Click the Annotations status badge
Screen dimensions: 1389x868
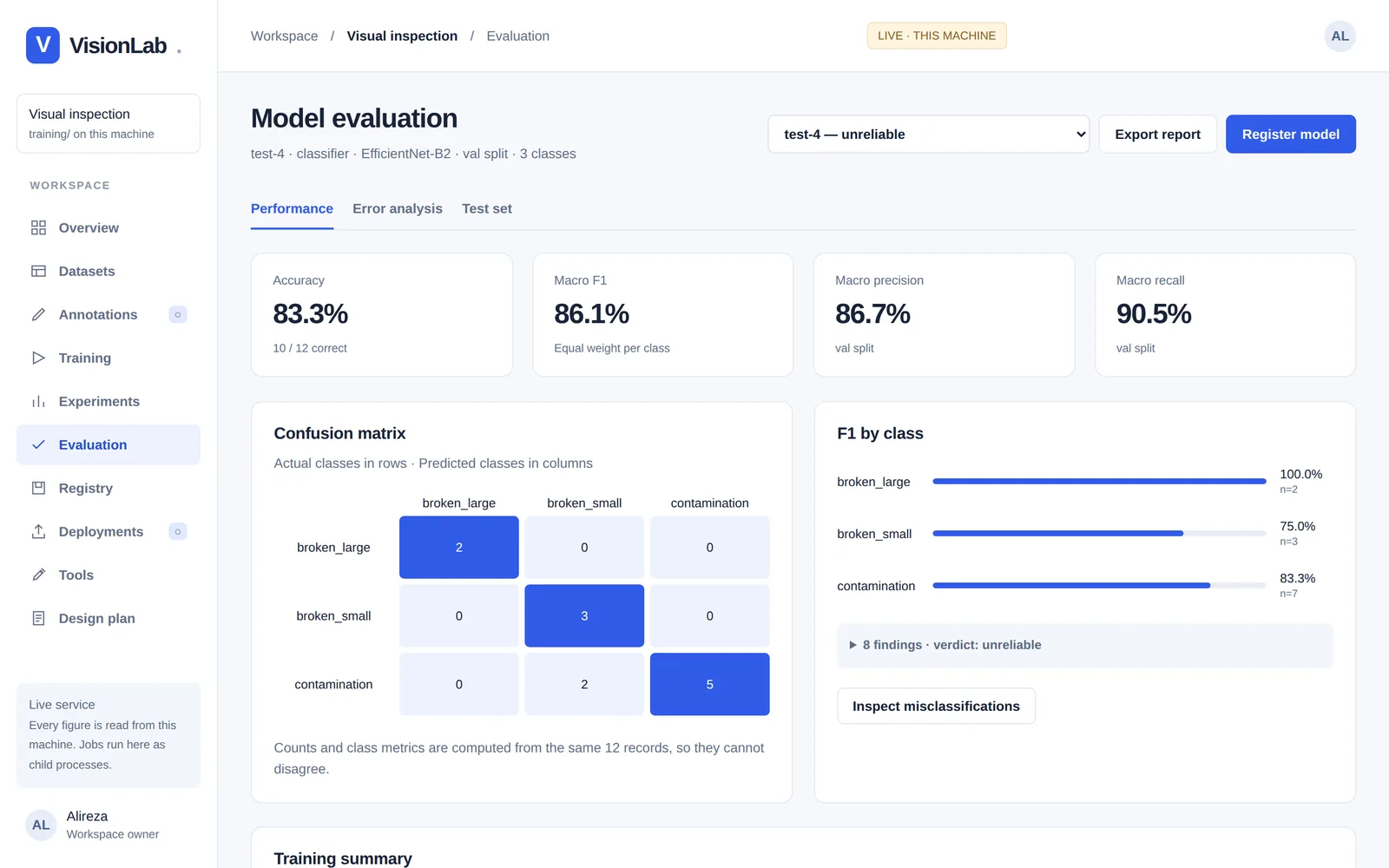[178, 314]
